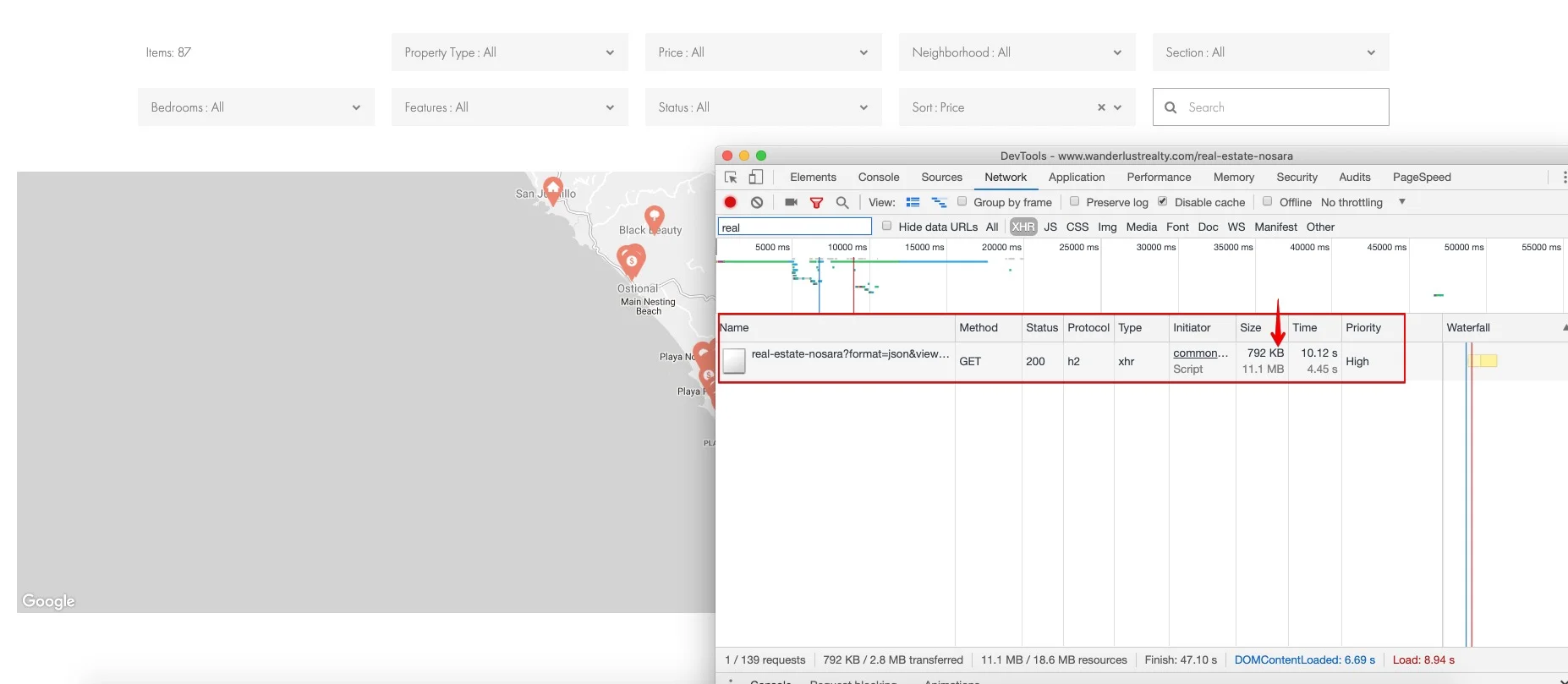Capture screenshots with the camera icon

point(791,202)
